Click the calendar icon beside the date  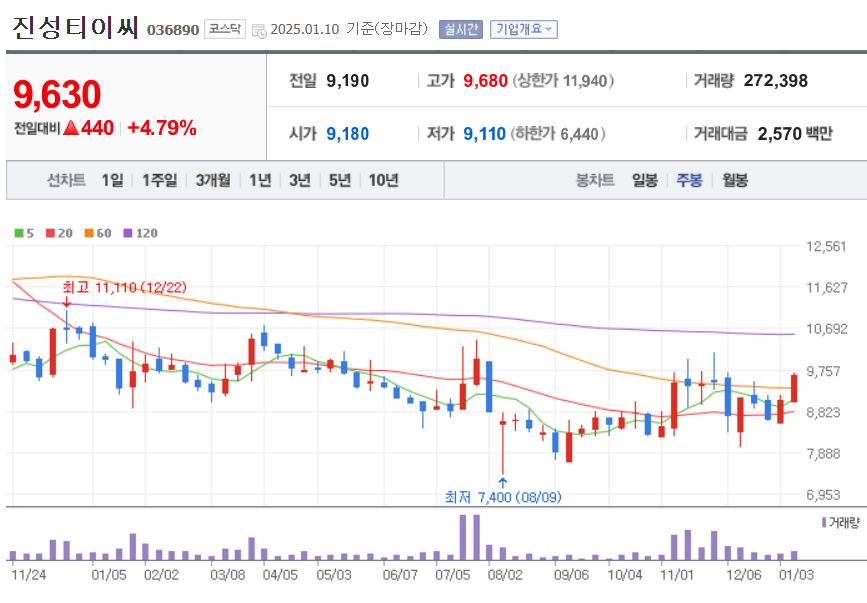[259, 30]
